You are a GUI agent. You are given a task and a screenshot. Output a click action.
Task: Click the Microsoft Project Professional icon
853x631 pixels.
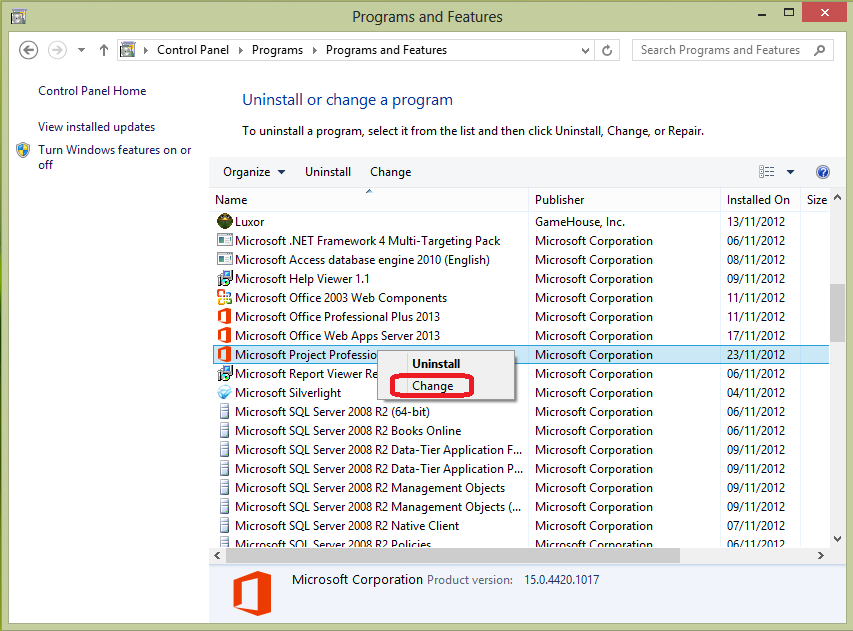[224, 354]
